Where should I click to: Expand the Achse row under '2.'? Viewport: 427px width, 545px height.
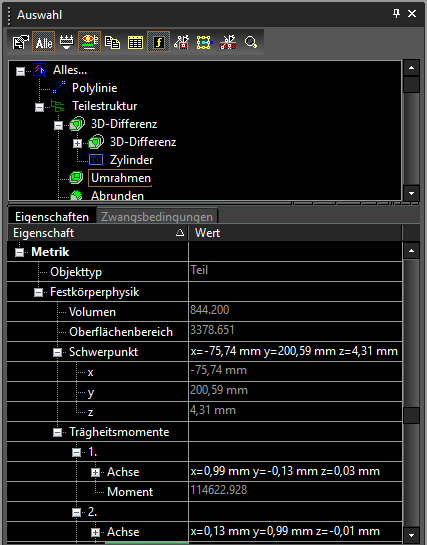pyautogui.click(x=96, y=532)
